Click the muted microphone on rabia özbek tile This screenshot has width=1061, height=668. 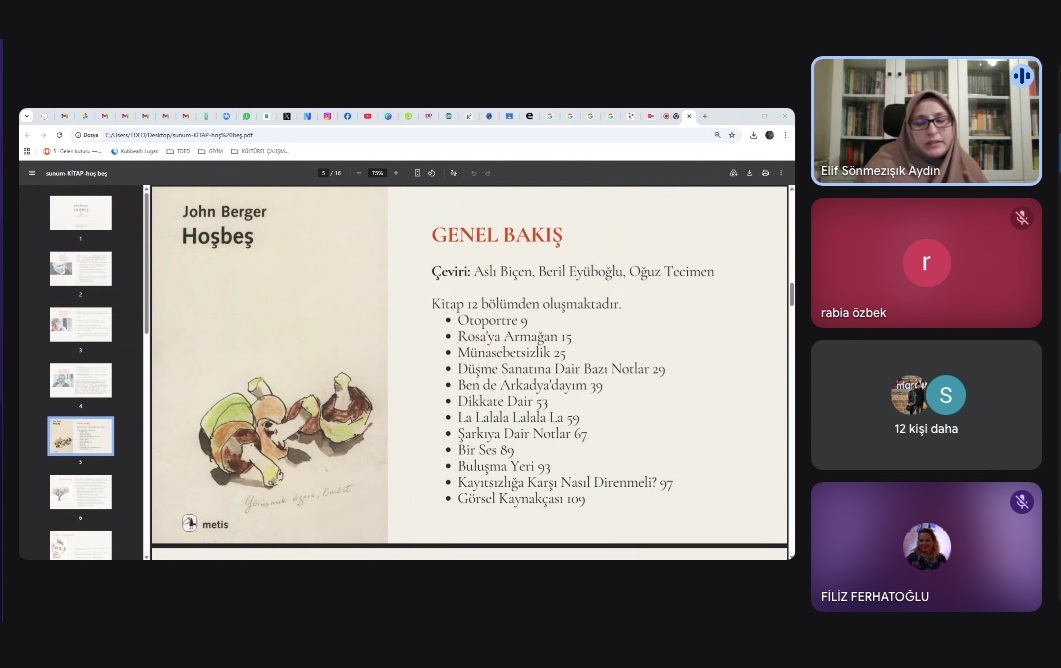(x=1021, y=218)
